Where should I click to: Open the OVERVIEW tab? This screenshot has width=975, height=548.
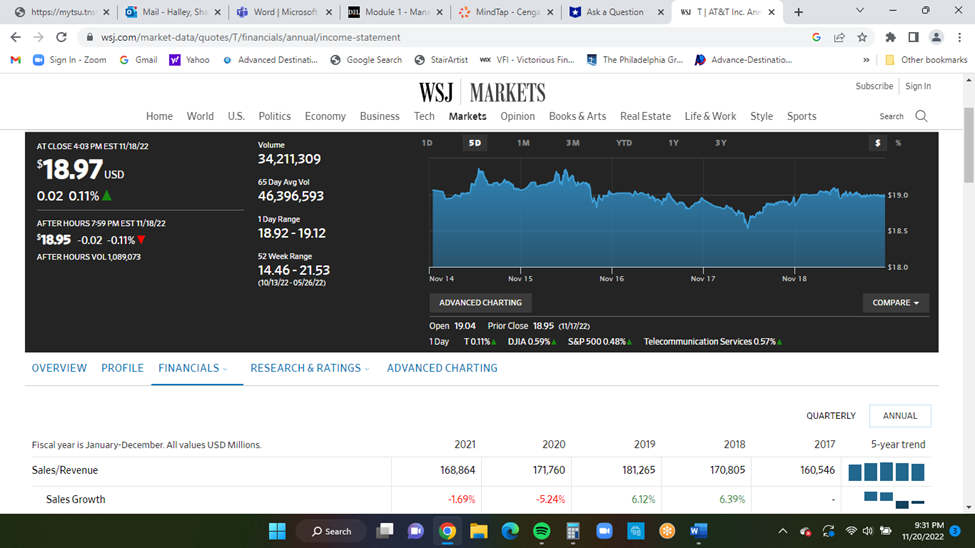pyautogui.click(x=59, y=368)
